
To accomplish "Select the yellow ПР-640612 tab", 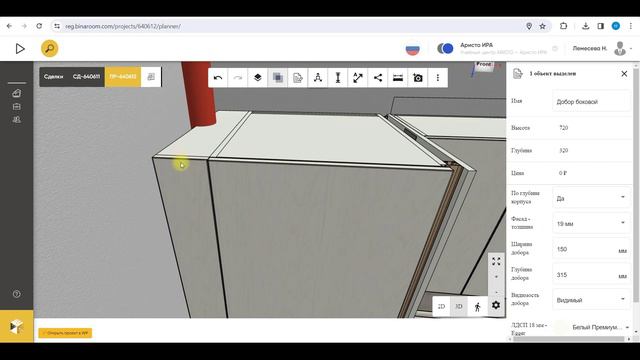I will coord(123,77).
